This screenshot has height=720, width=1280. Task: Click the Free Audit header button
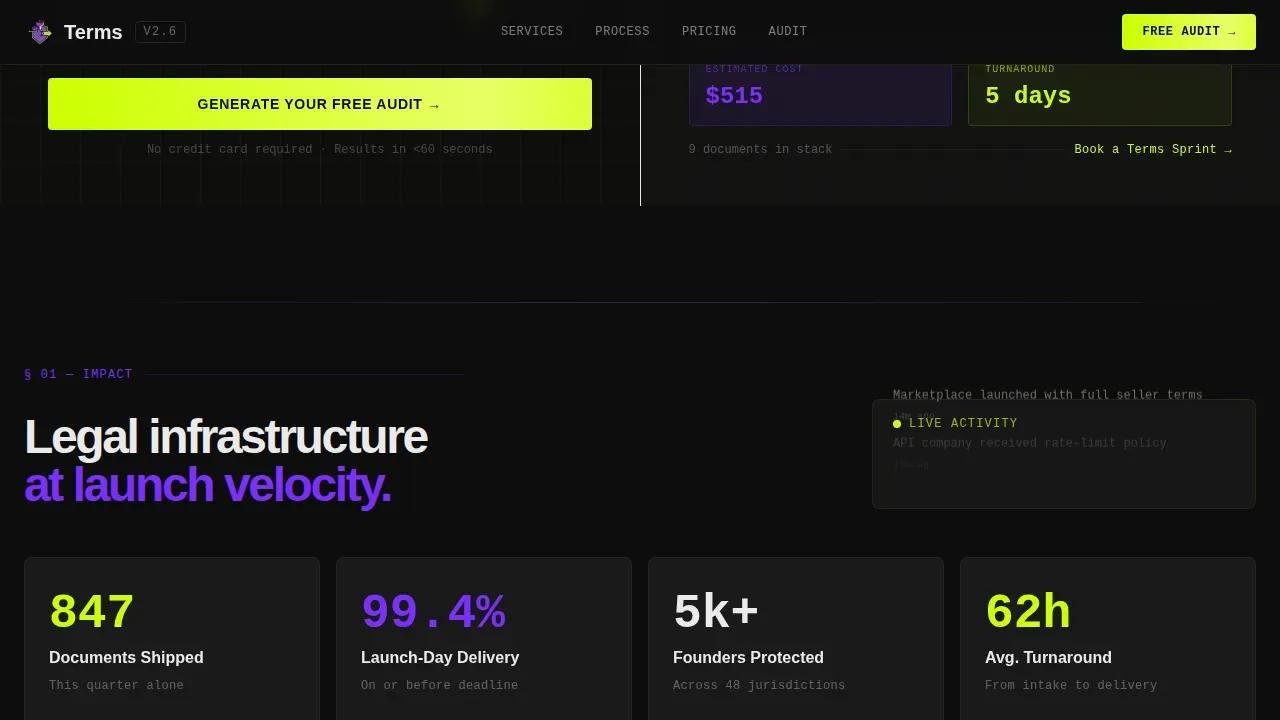[1189, 32]
